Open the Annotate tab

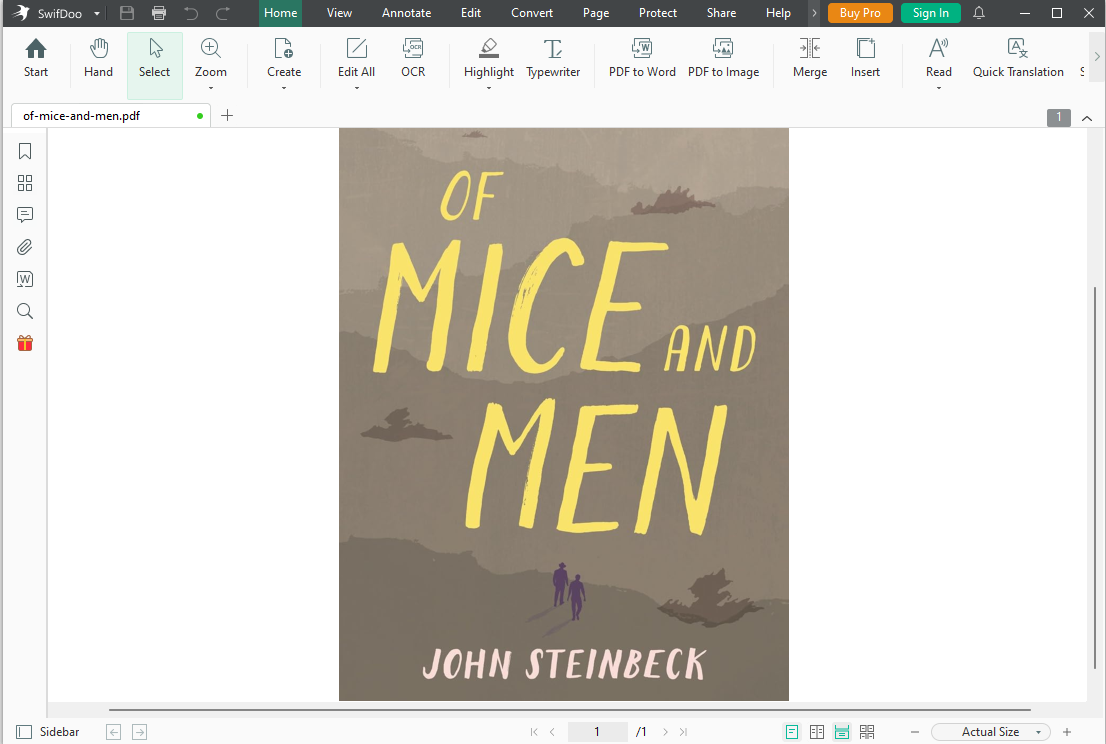406,13
